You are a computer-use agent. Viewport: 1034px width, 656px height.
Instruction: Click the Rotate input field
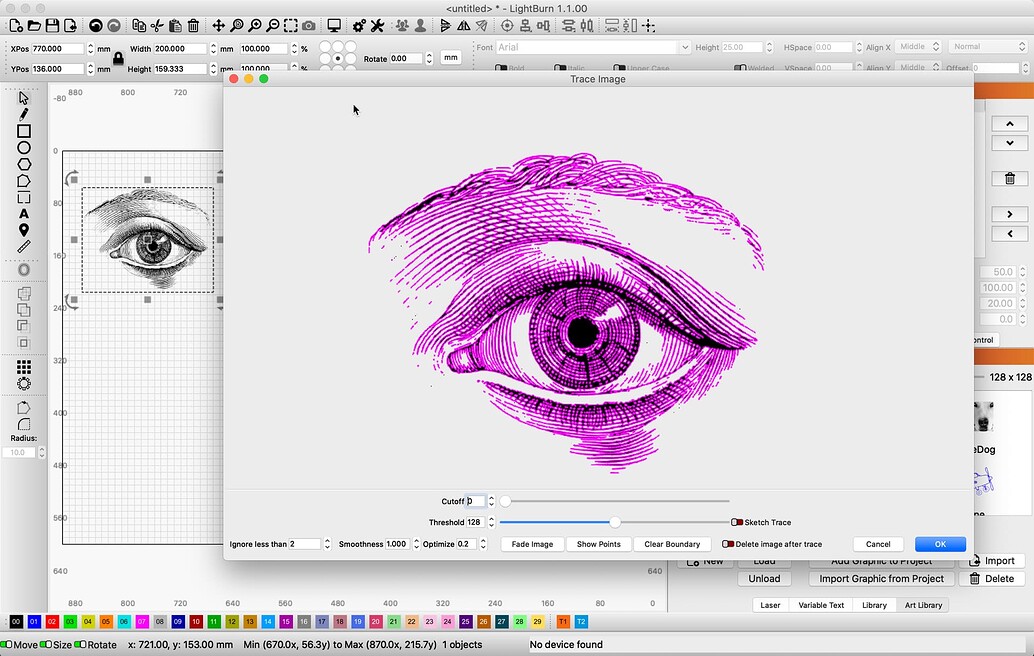point(406,58)
